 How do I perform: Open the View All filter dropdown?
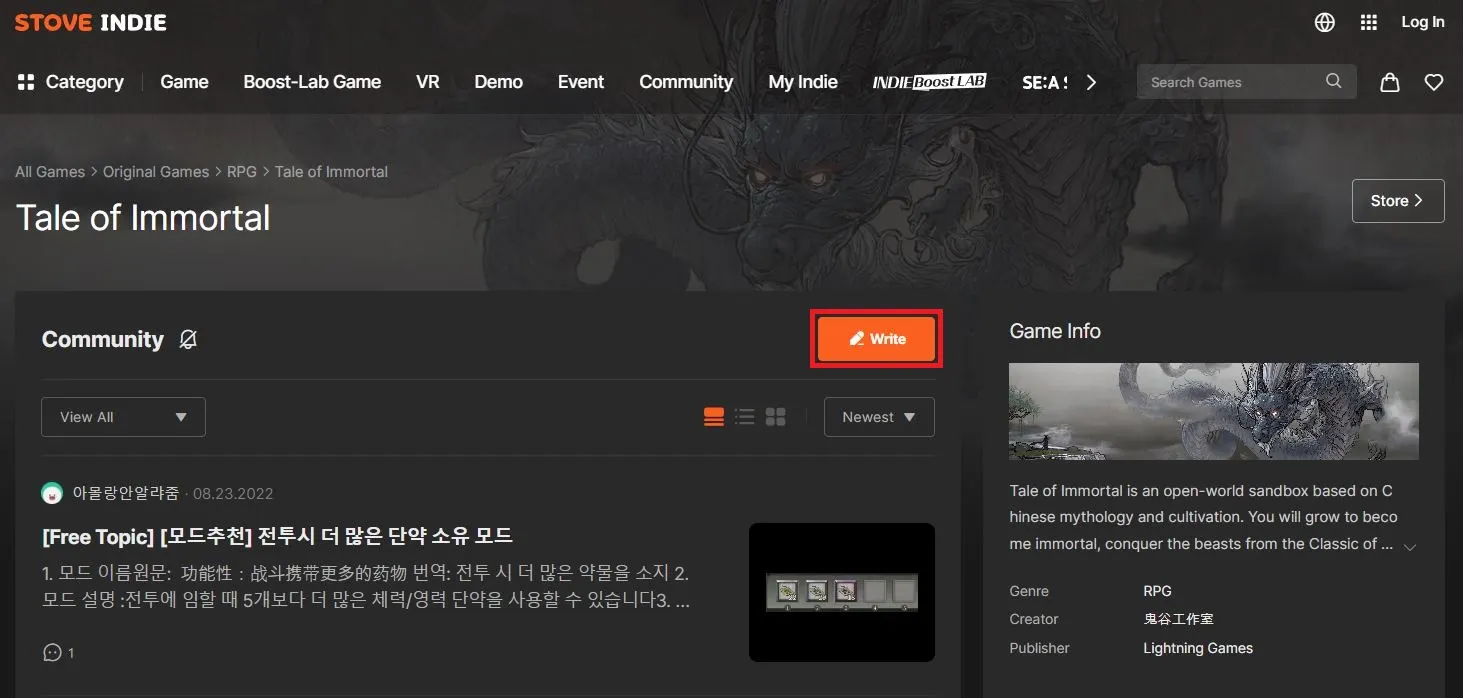pos(123,417)
